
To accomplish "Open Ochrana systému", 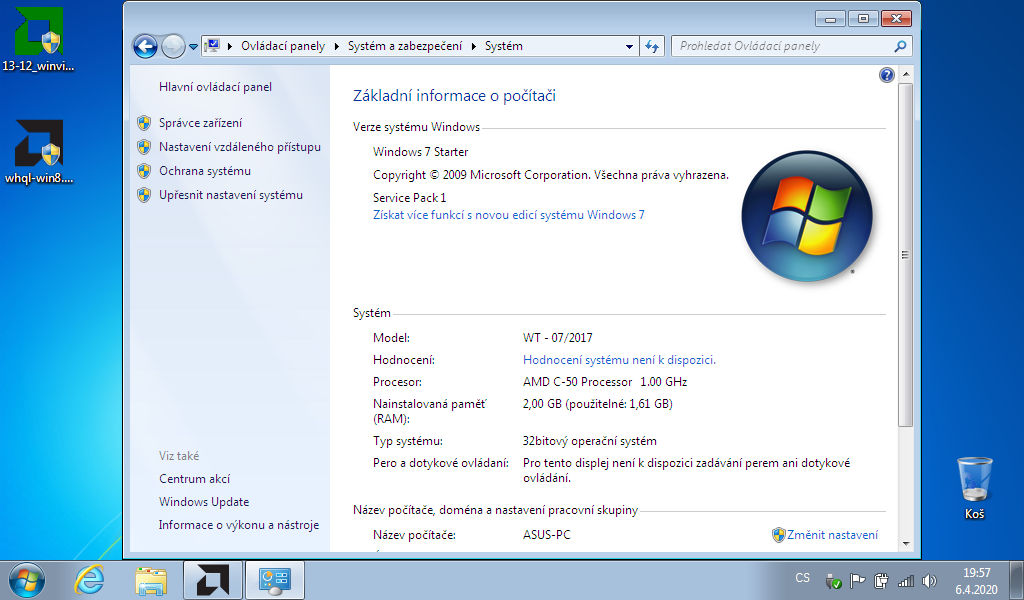I will 205,171.
